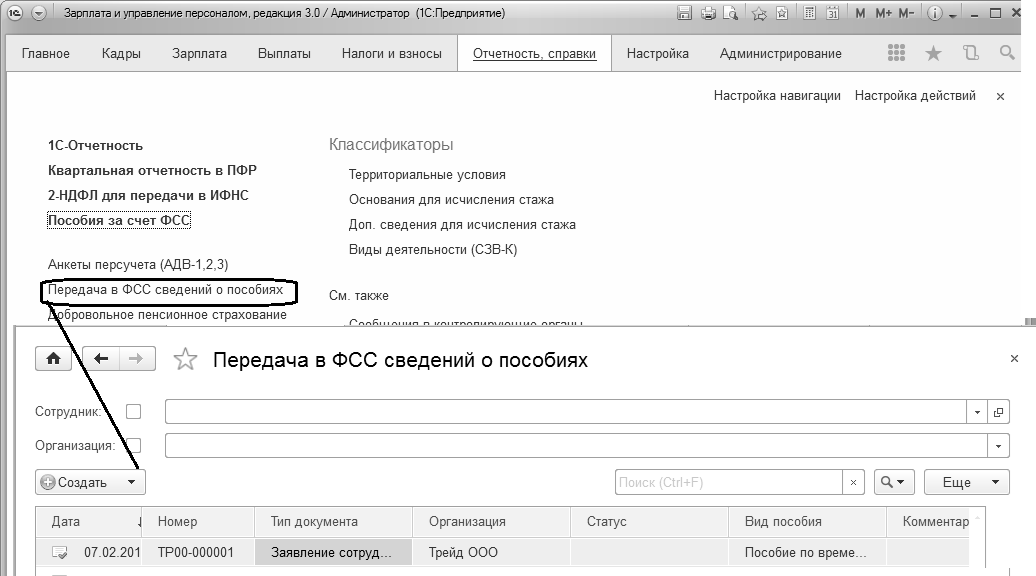
Task: Enable the Сотрудник filter checkbox
Action: tap(133, 412)
